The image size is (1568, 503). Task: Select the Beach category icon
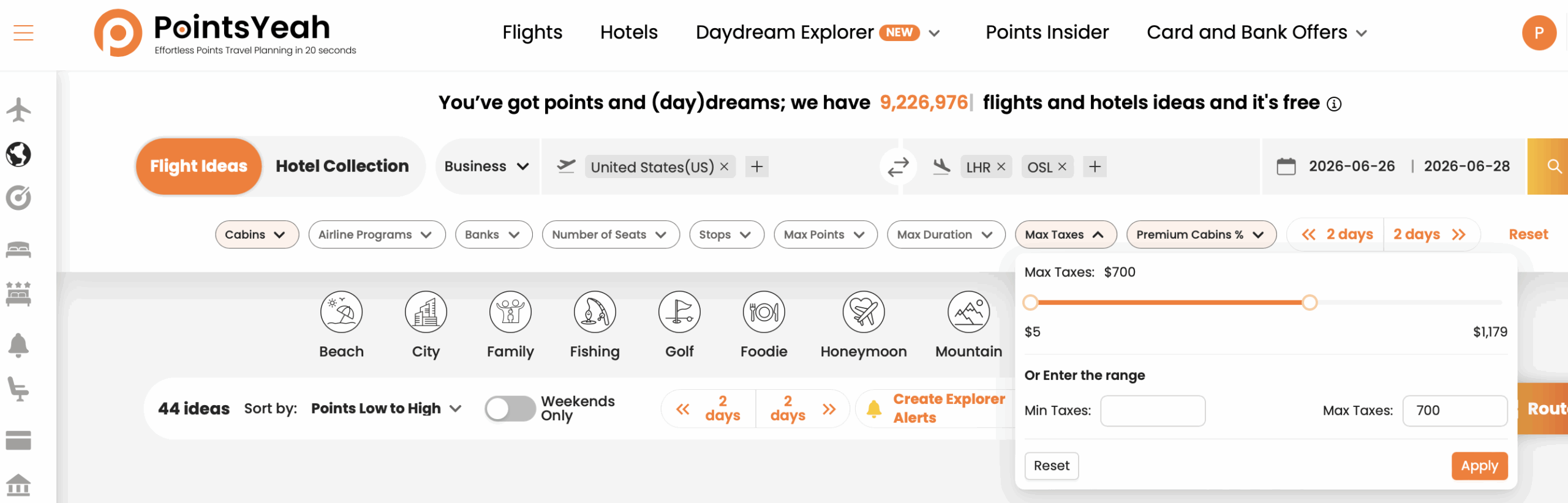[x=341, y=313]
